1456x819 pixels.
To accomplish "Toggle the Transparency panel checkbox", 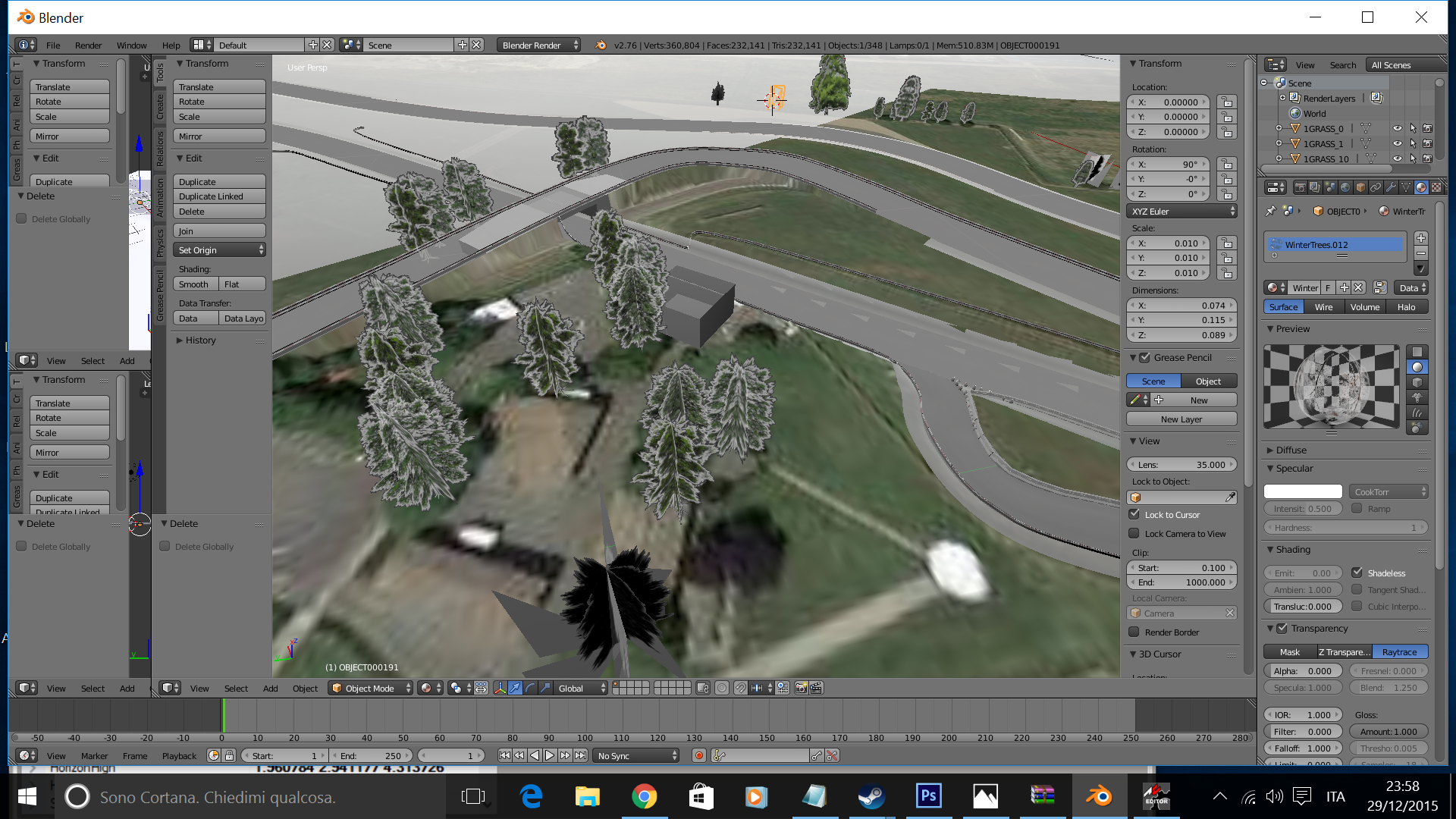I will tap(1282, 629).
